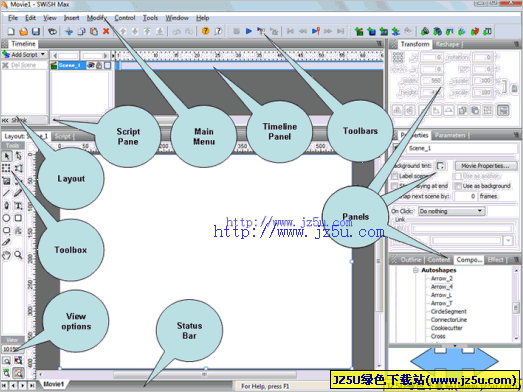Check the Stop playing at end checkbox

coord(395,186)
